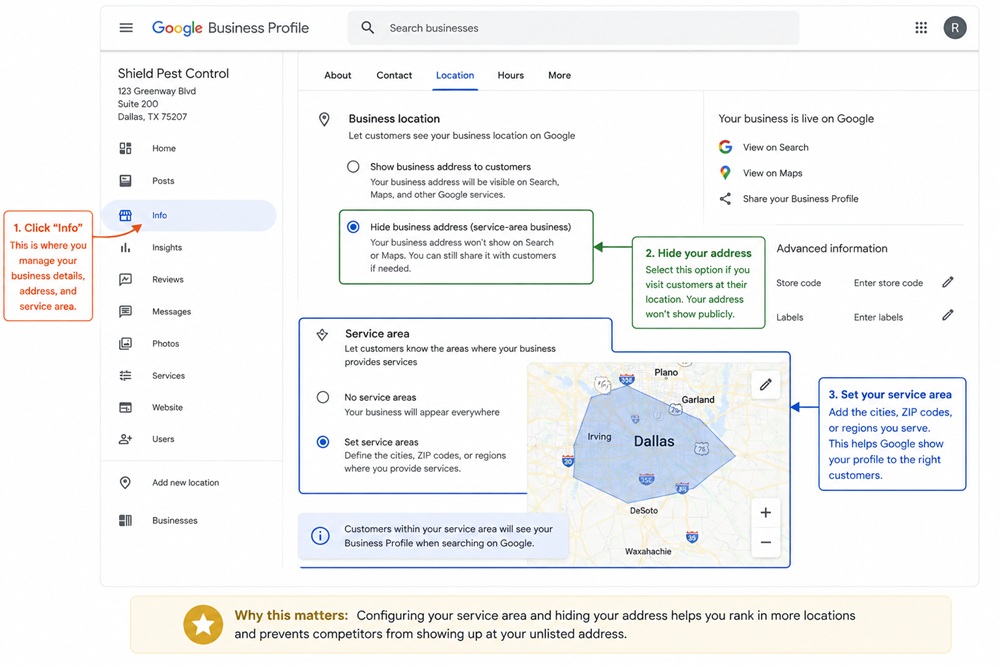Click the Photos icon in sidebar
The image size is (1000, 666).
(x=126, y=343)
